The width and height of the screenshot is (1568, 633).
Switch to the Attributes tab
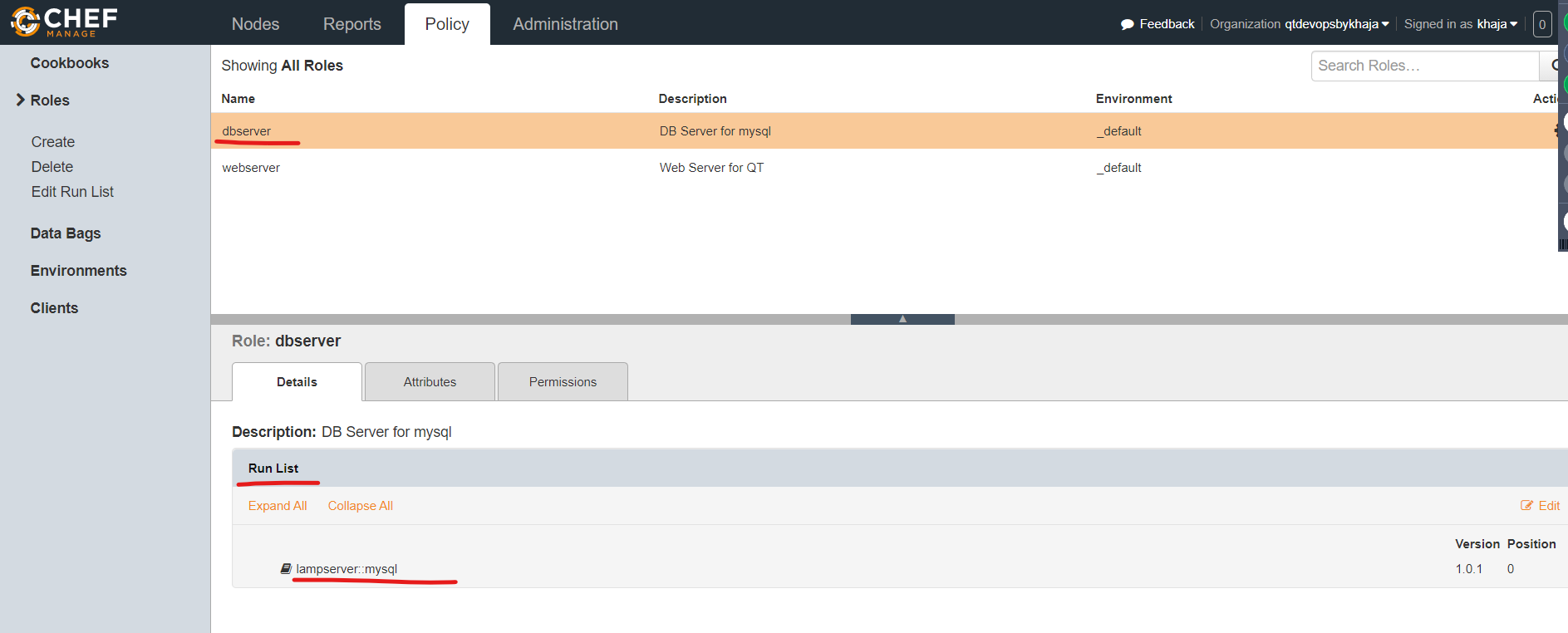(x=430, y=382)
